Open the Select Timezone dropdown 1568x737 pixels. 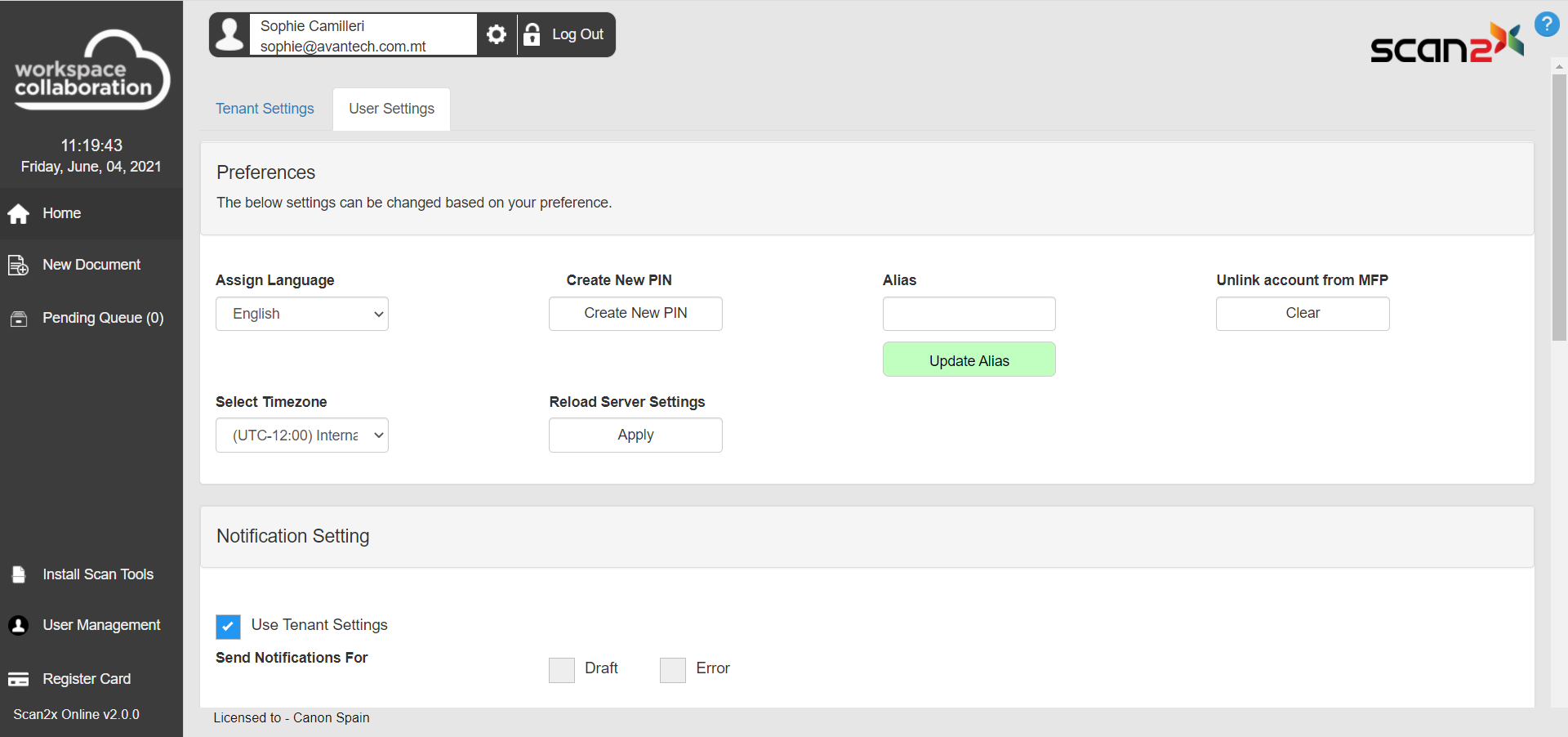coord(302,435)
